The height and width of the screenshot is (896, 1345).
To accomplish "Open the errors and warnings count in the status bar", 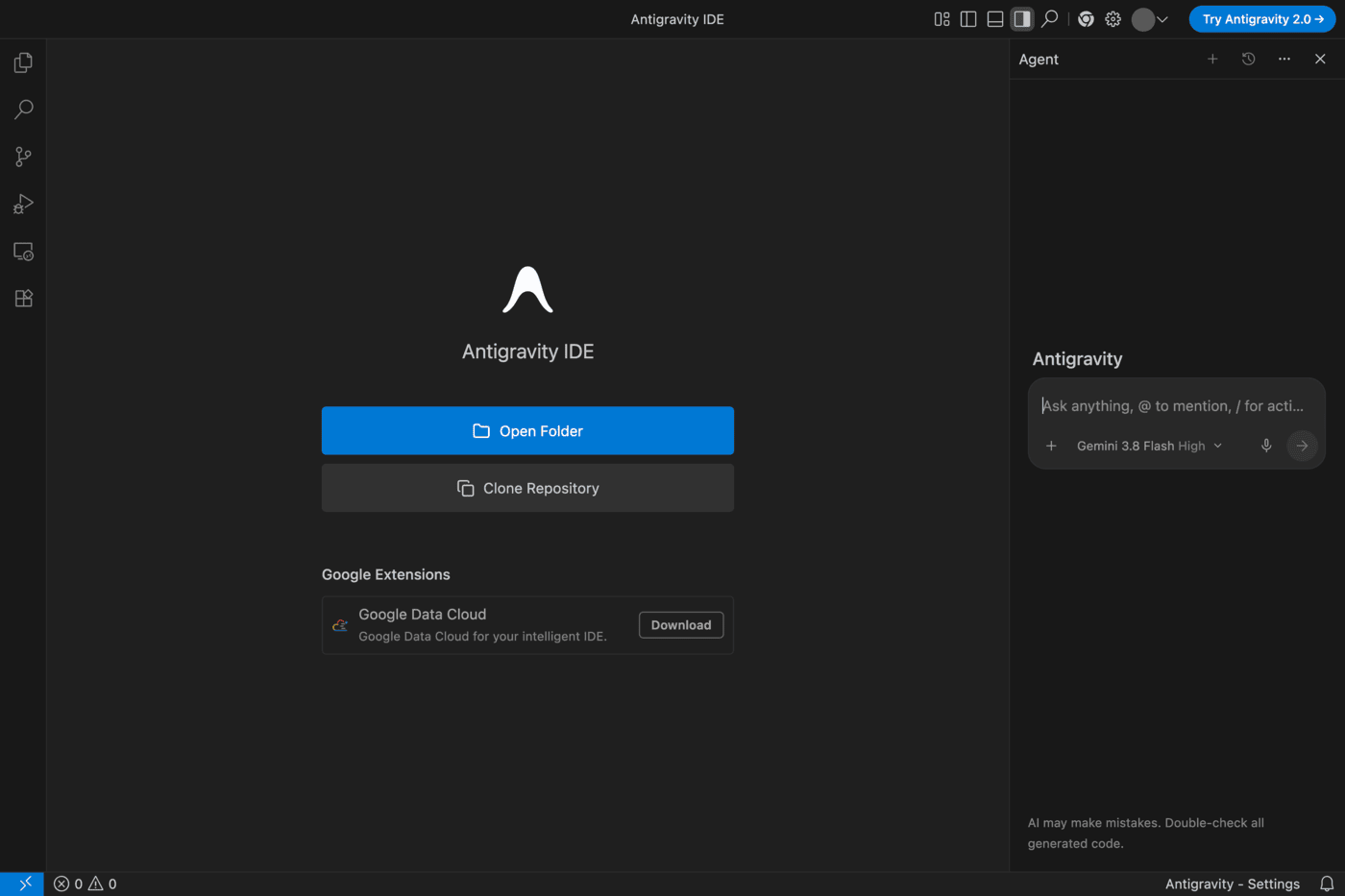I will click(x=86, y=884).
